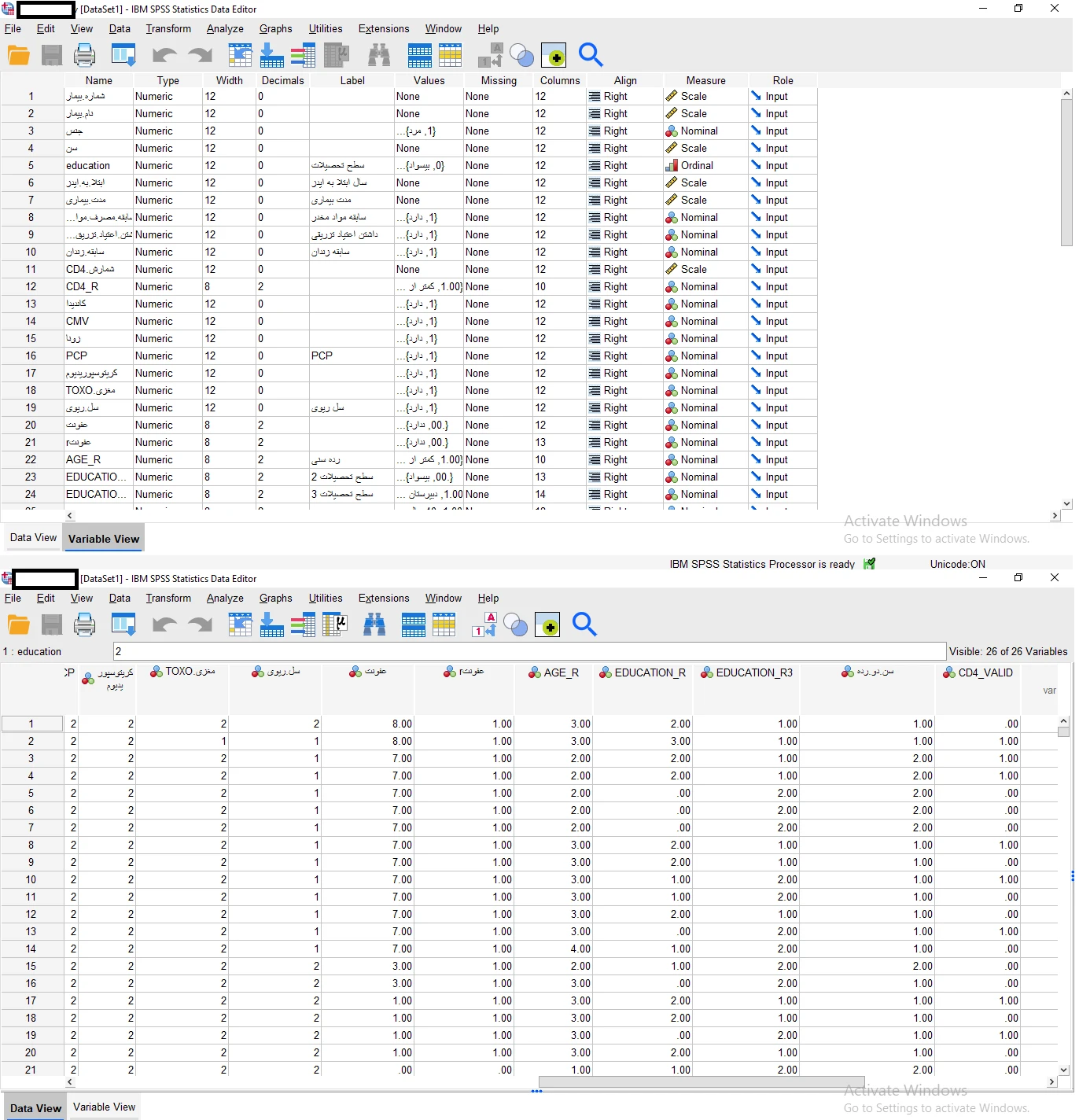Open Transform menu in lower window
The image size is (1079, 1120).
point(168,599)
